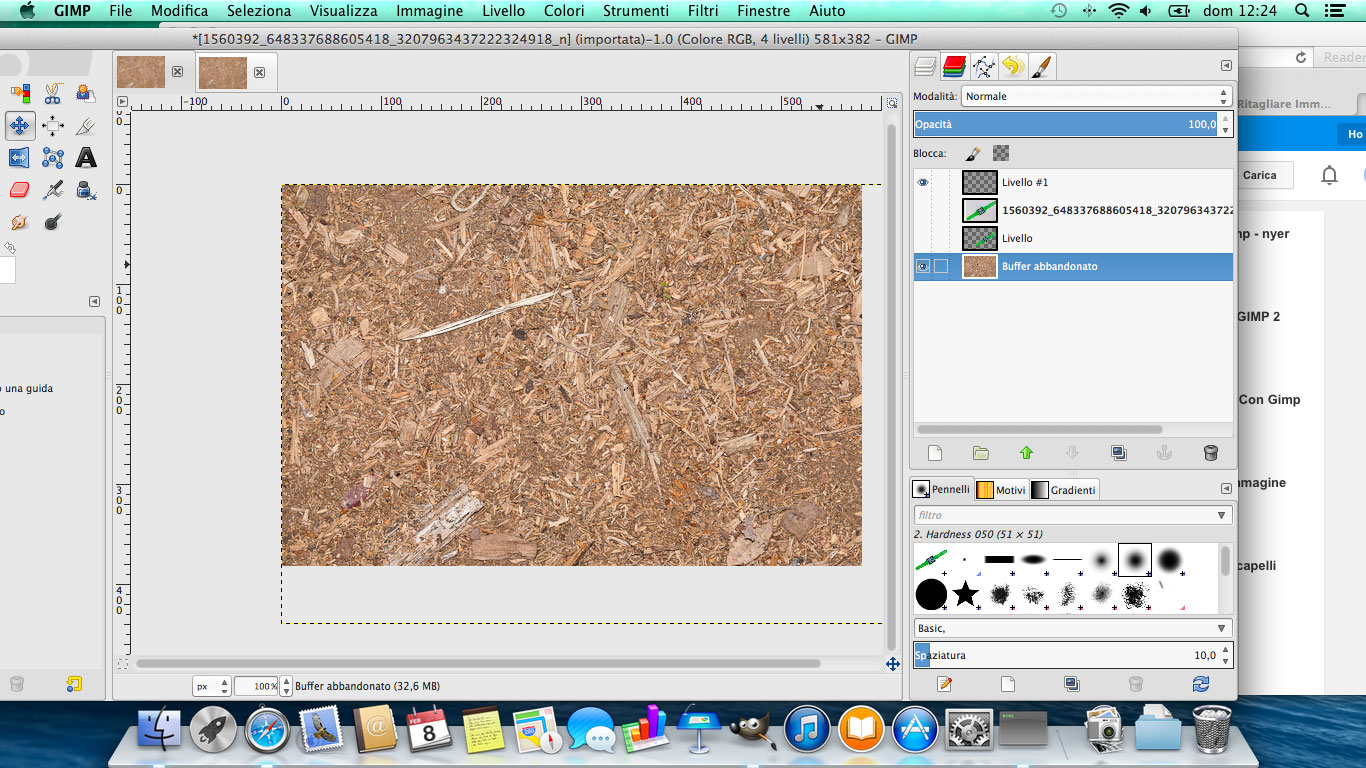Switch to the Channels tab

click(955, 67)
